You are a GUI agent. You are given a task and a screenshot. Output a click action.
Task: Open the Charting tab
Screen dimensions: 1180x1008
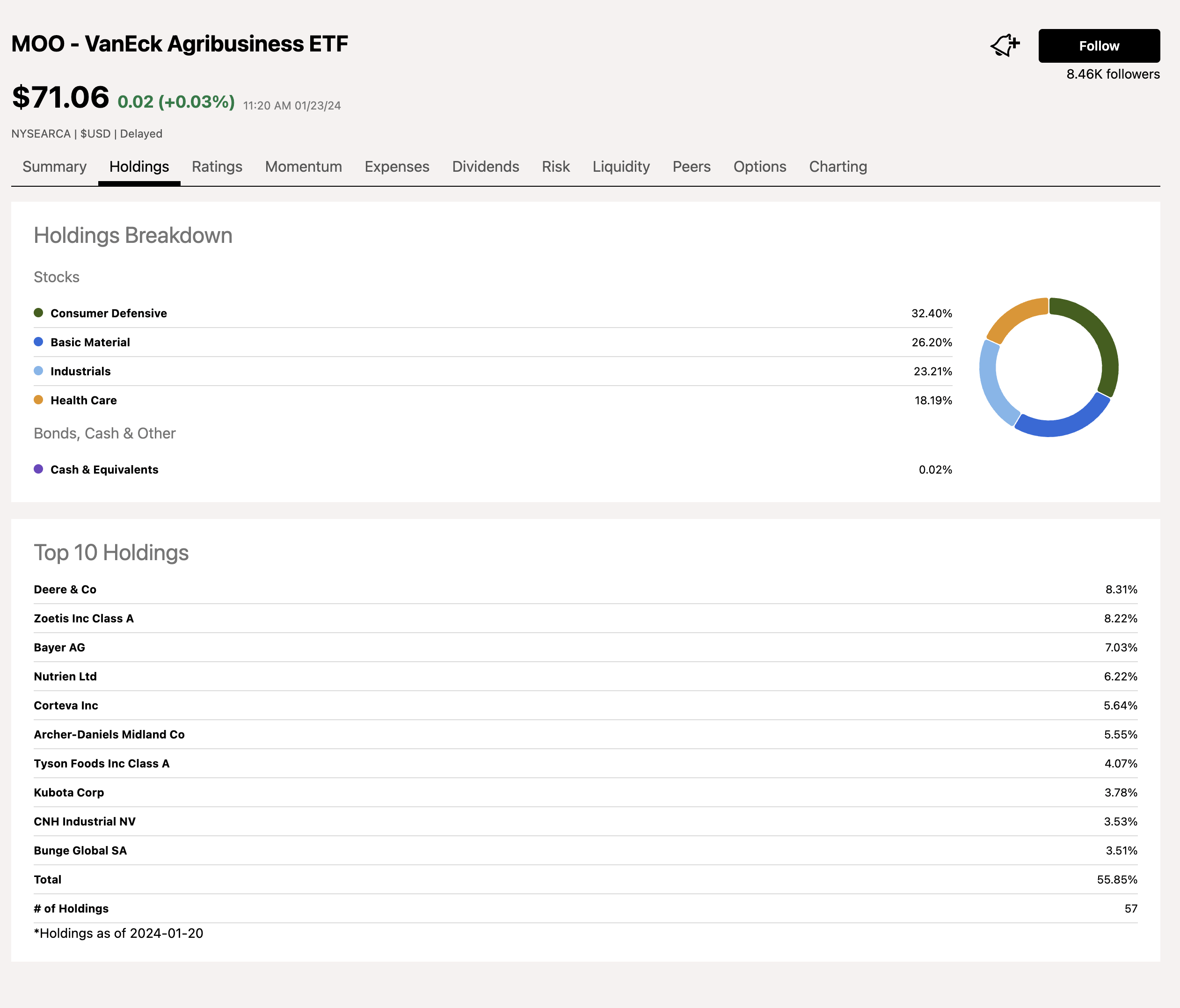(837, 167)
